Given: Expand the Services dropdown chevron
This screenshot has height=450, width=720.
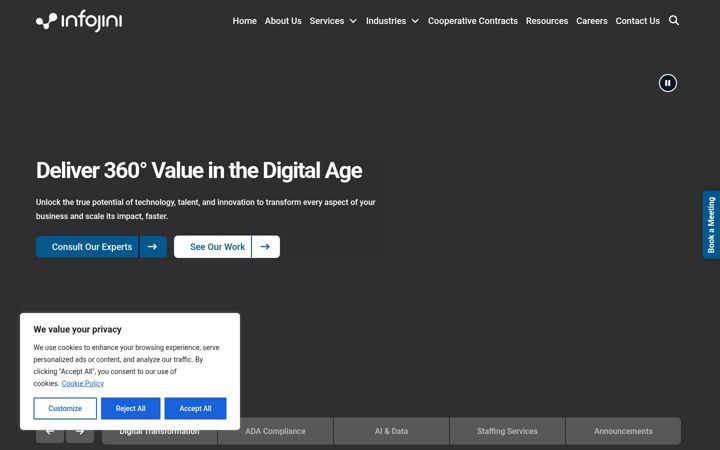Looking at the screenshot, I should coord(353,21).
